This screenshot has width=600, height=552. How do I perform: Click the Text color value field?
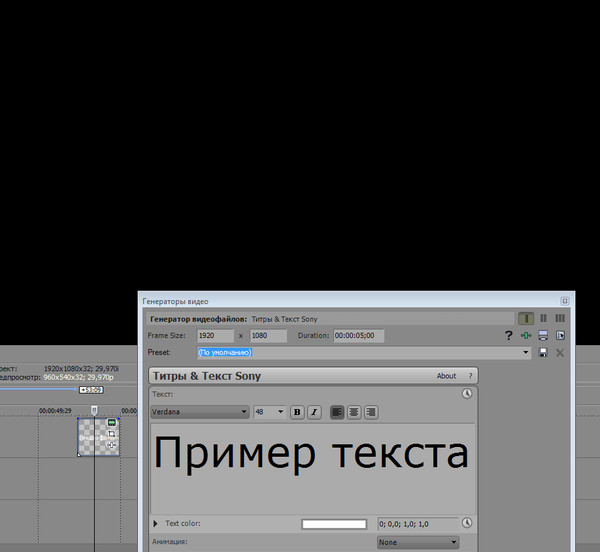pos(417,524)
